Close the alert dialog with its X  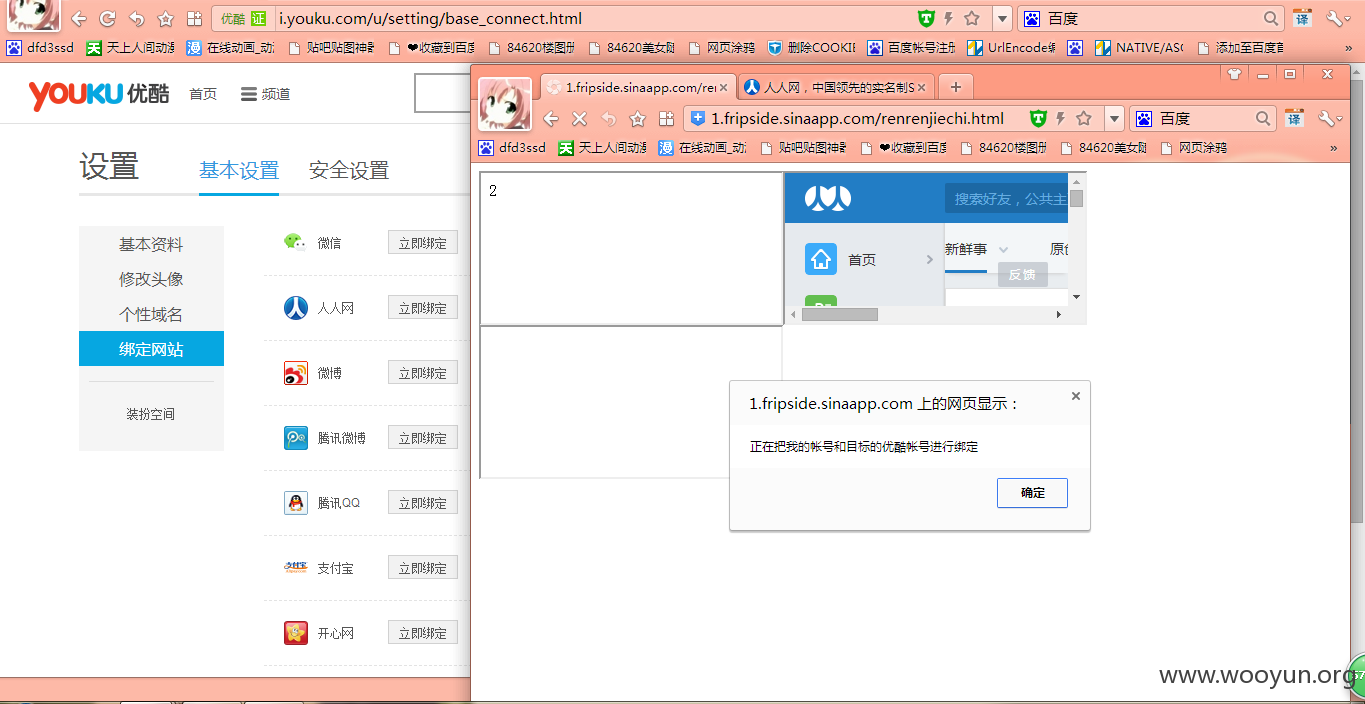pos(1076,396)
